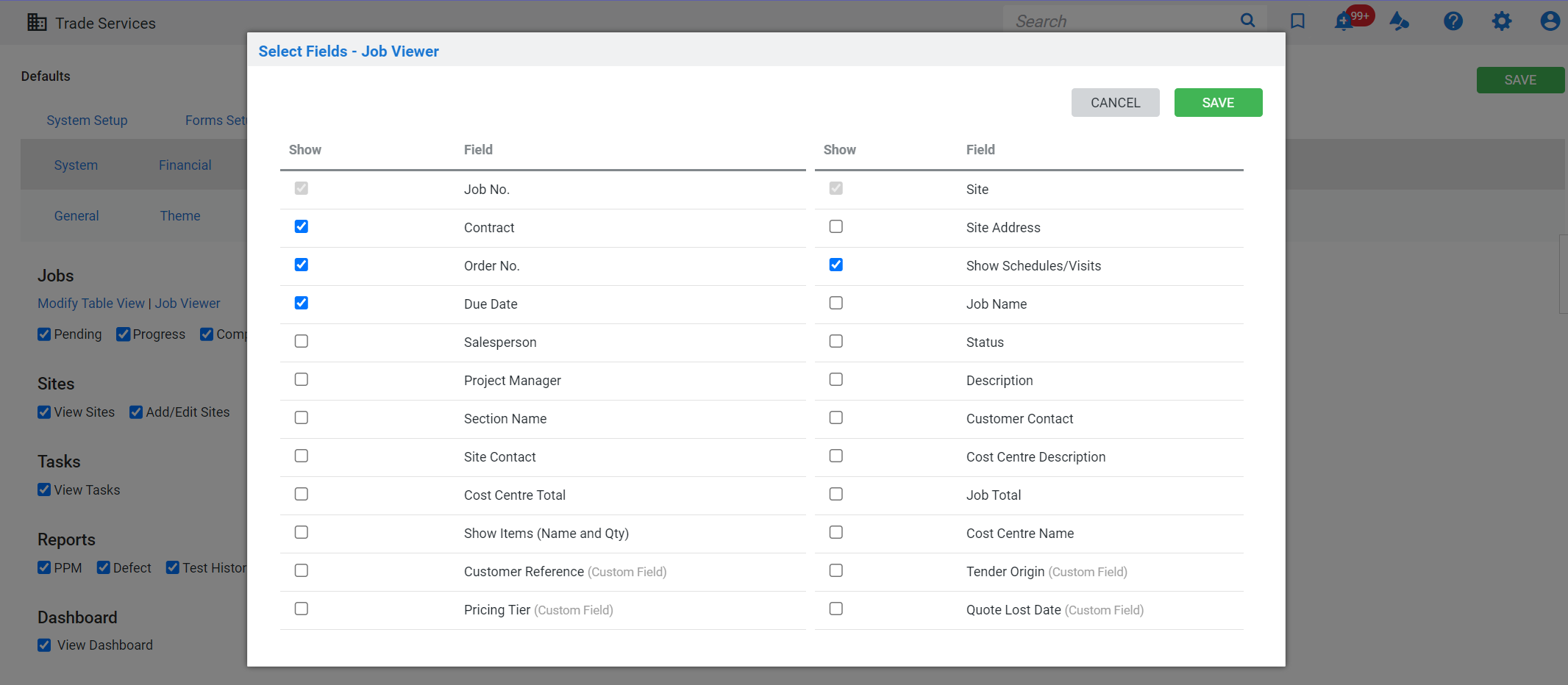Open the user account icon
1568x685 pixels.
click(x=1550, y=21)
